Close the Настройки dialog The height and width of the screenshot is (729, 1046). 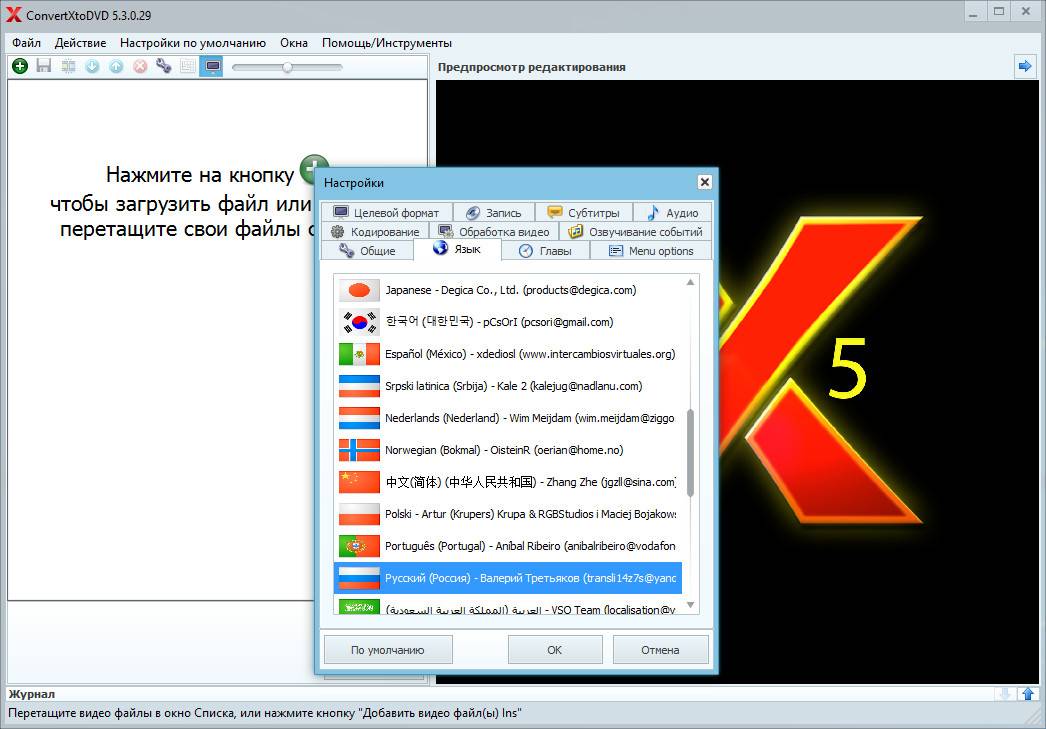(x=704, y=182)
